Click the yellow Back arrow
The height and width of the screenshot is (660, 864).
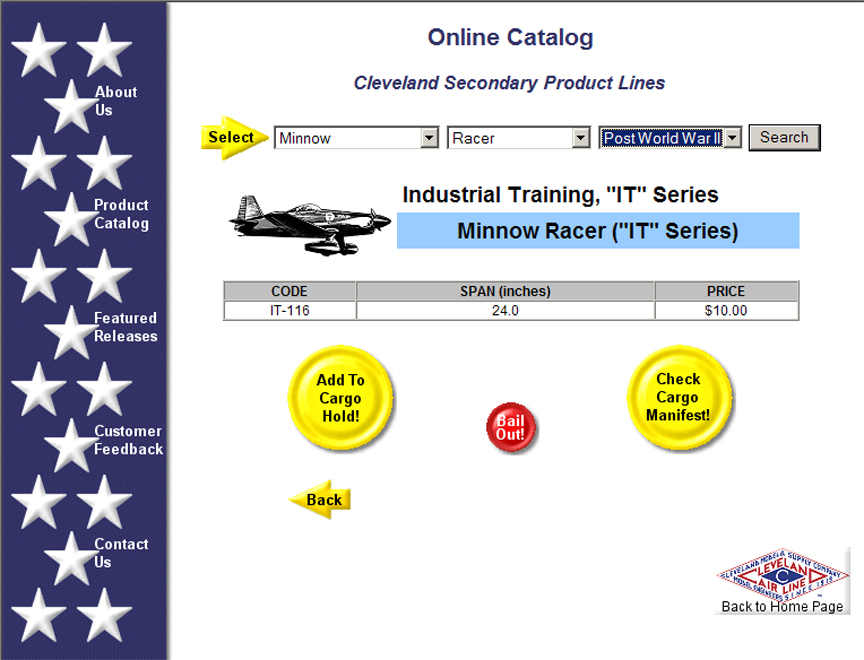click(321, 499)
